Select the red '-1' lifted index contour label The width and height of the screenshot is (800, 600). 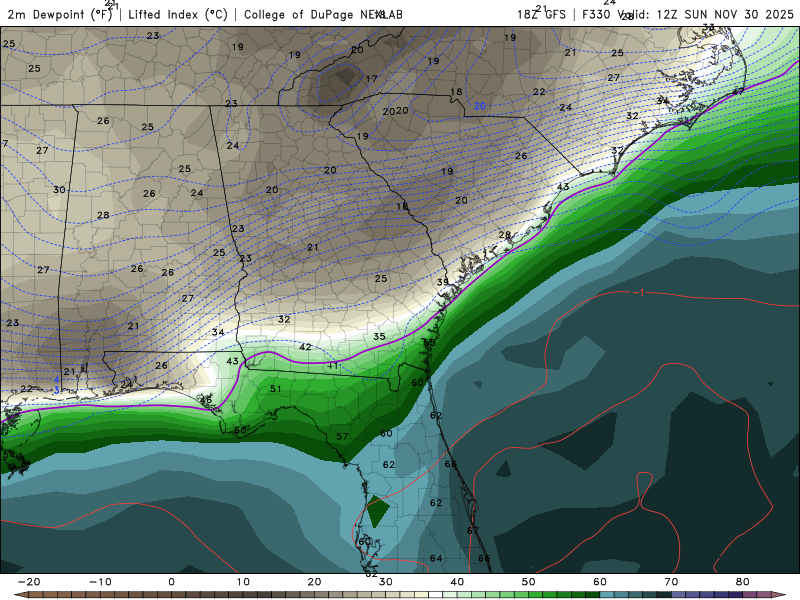[638, 292]
